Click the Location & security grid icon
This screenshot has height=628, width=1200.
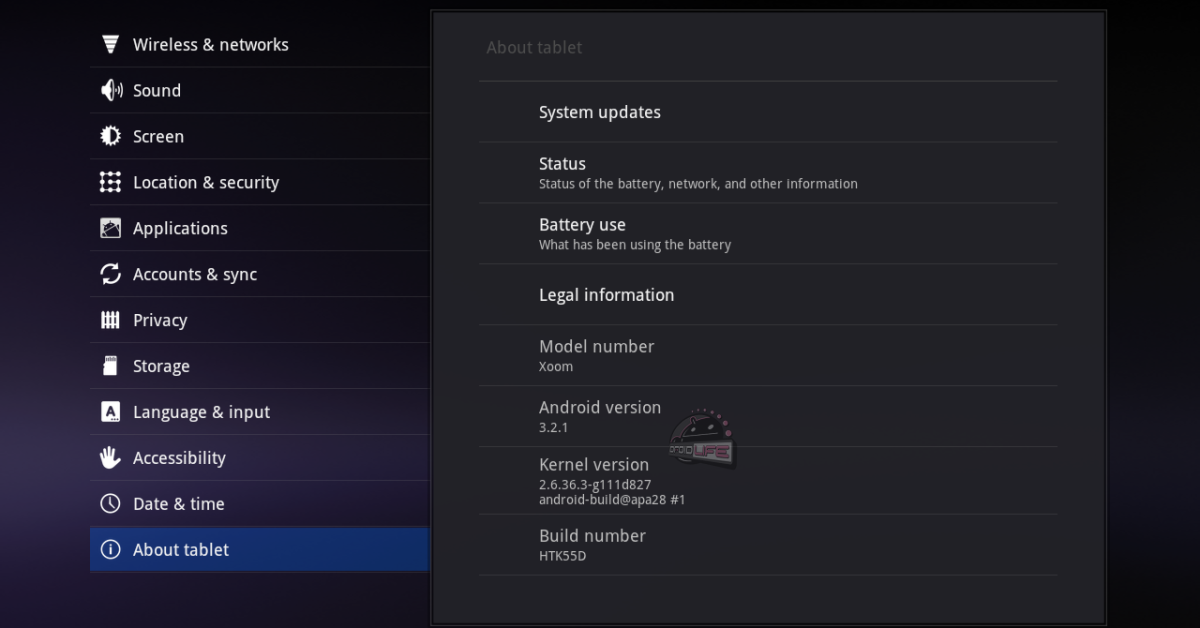pos(111,183)
